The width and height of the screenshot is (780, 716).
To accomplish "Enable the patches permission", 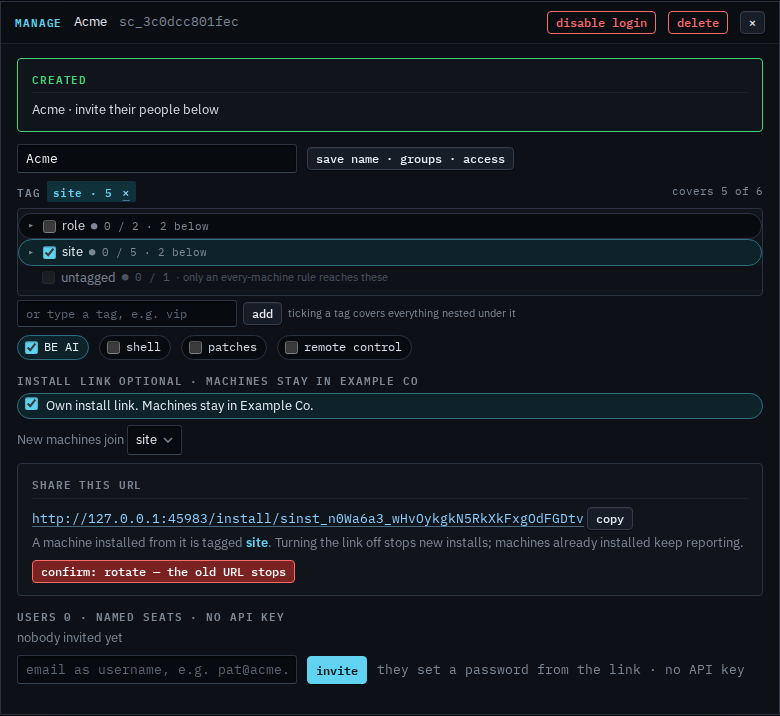I will point(195,347).
